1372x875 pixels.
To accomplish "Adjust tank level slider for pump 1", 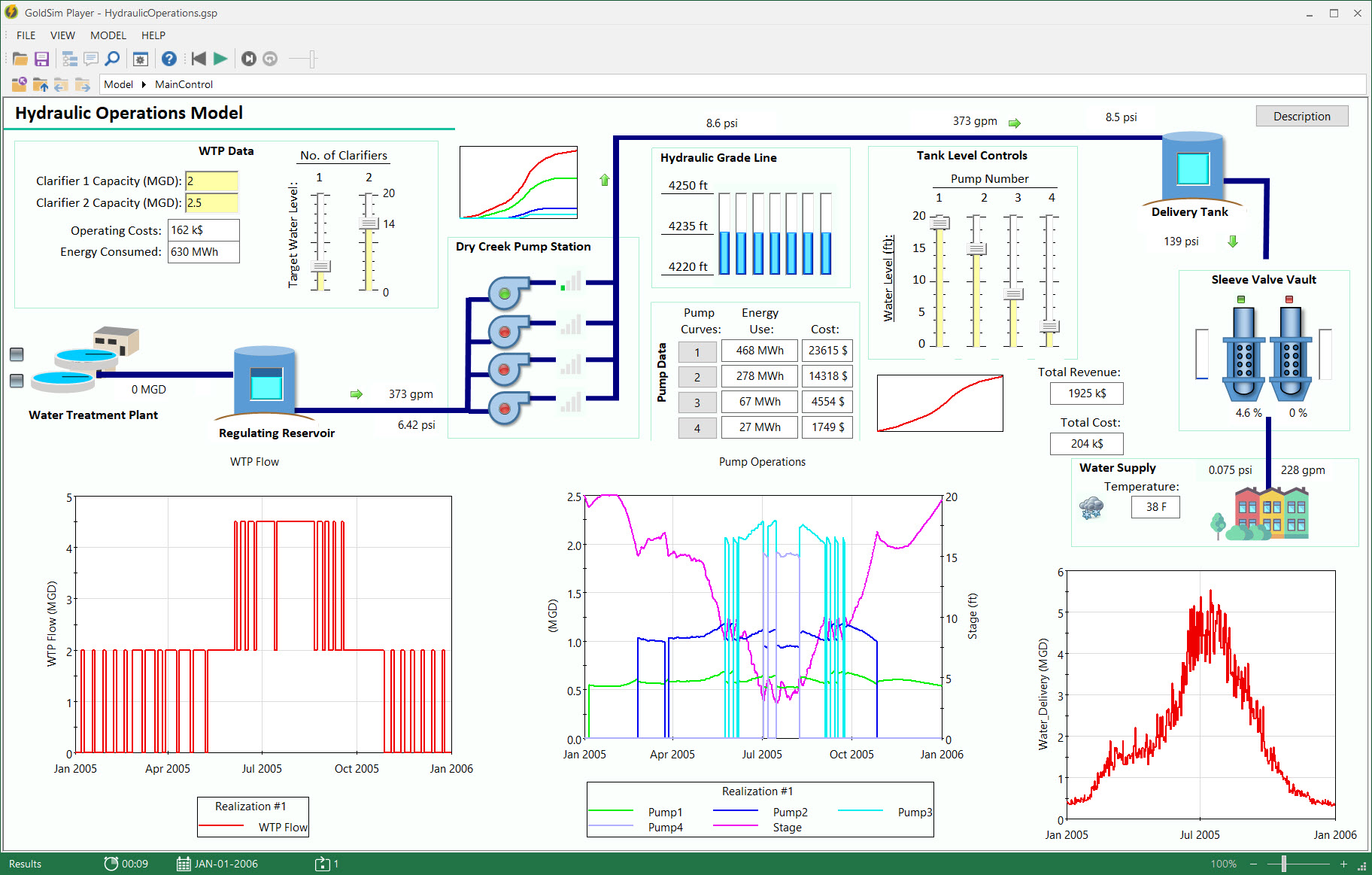I will point(939,223).
